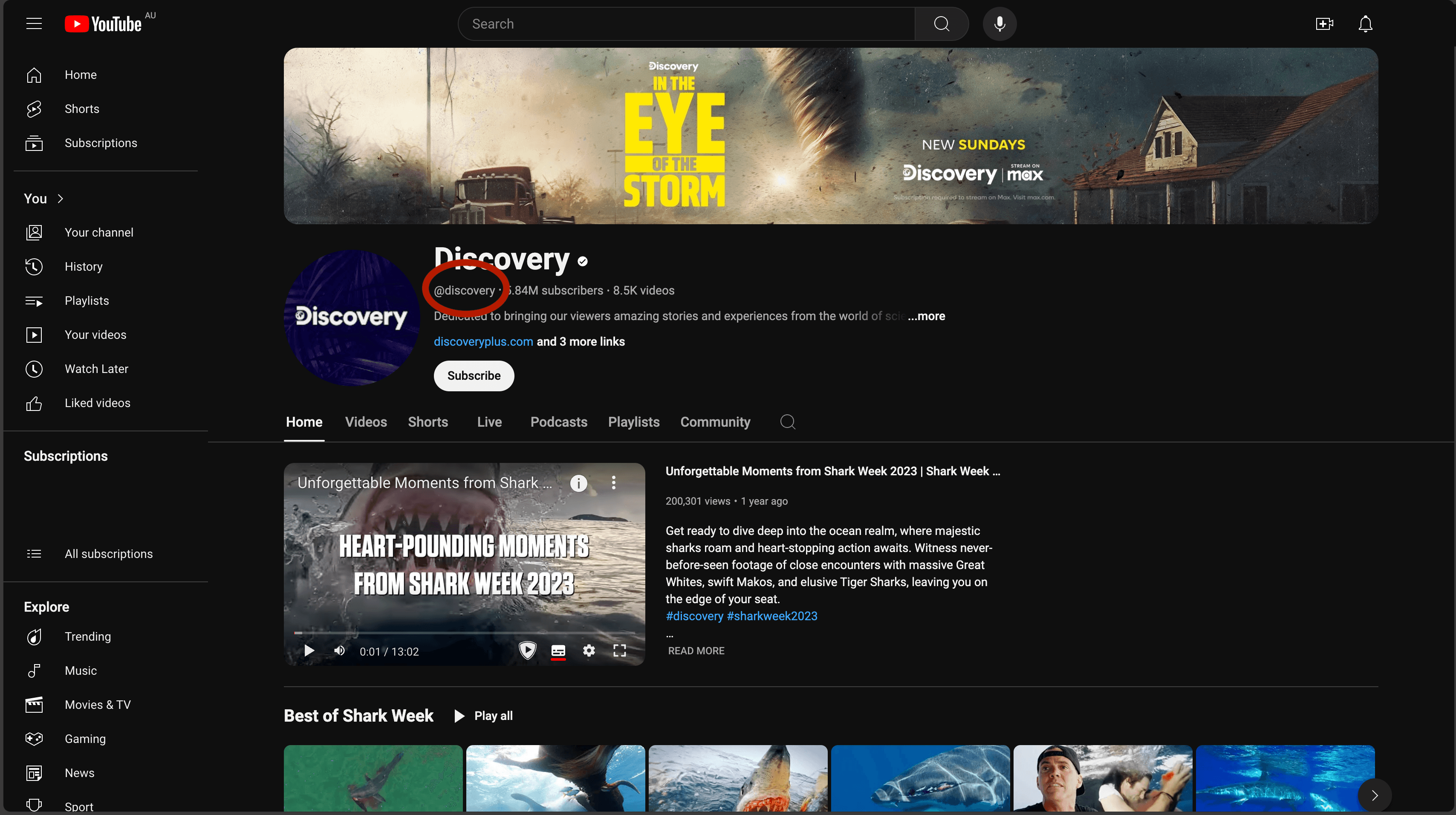Viewport: 1456px width, 815px height.
Task: Show the 'and 3 more links' list
Action: 581,341
